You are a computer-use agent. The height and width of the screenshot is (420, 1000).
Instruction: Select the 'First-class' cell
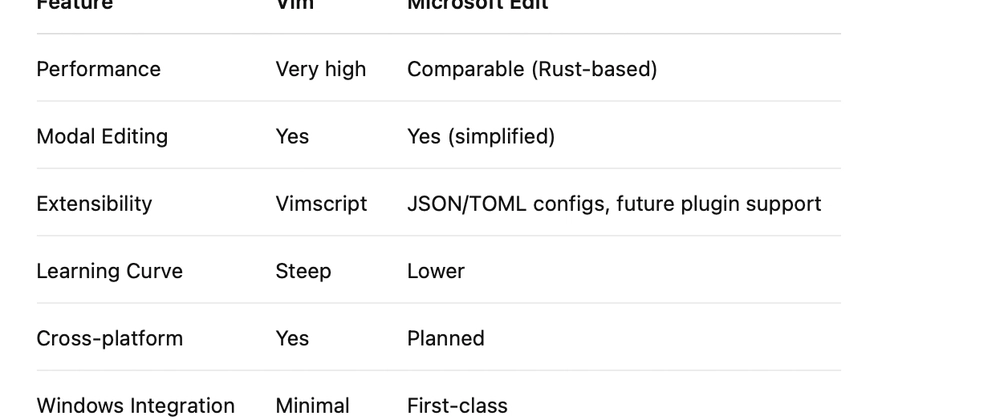457,406
